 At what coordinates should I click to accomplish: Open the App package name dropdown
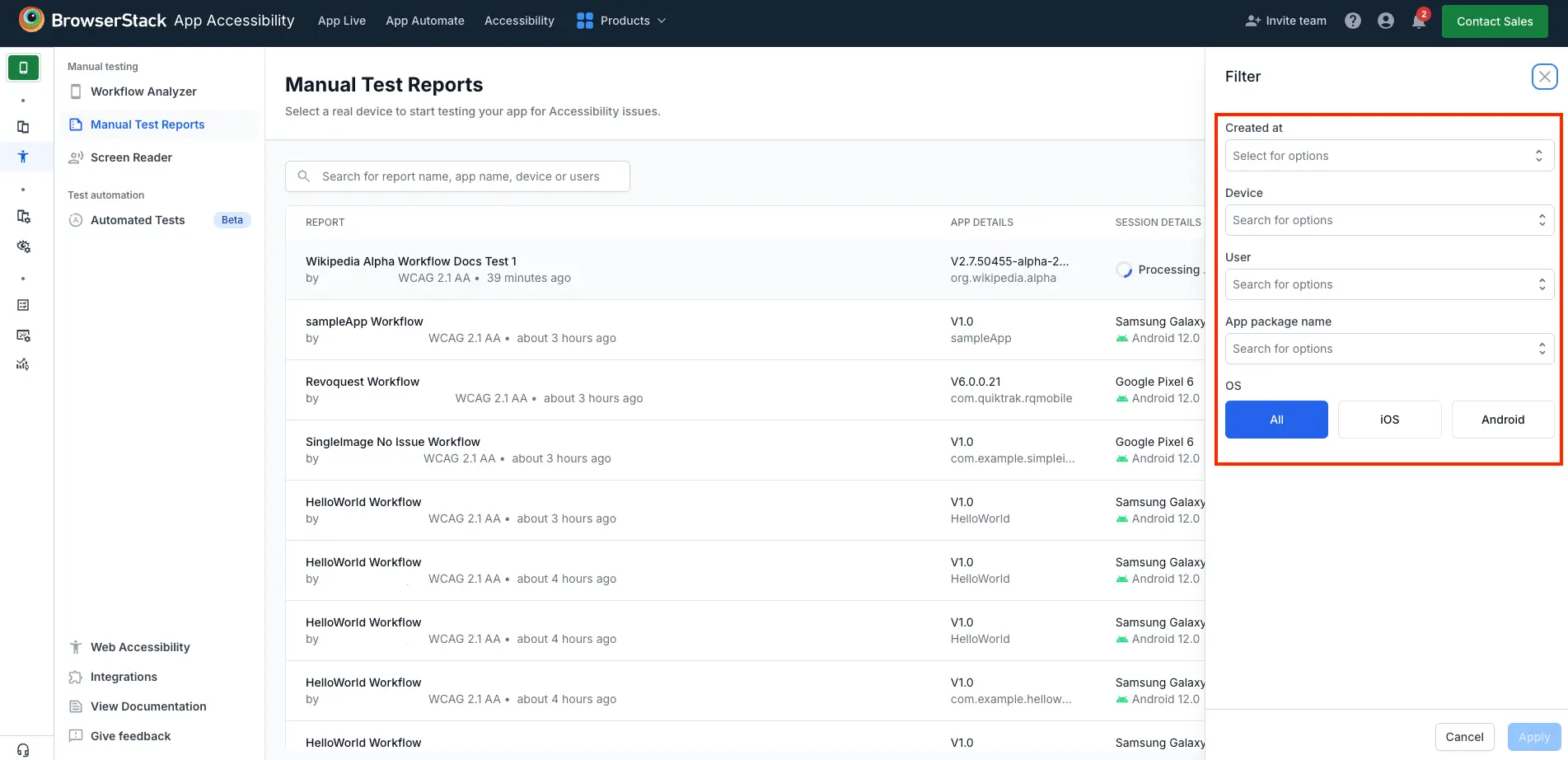1388,349
